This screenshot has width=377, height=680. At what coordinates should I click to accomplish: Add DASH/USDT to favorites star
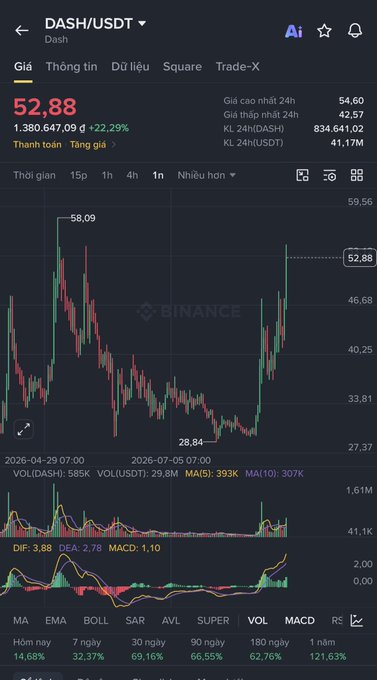click(324, 30)
